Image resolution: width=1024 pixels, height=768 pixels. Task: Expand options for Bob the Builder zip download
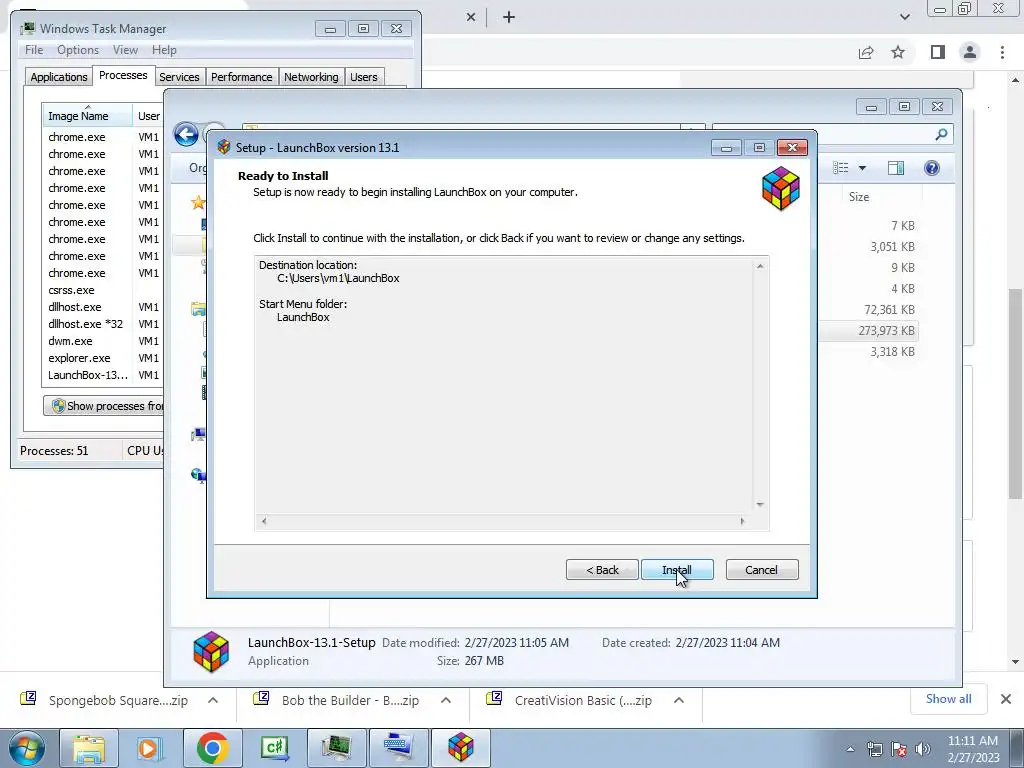tap(446, 700)
